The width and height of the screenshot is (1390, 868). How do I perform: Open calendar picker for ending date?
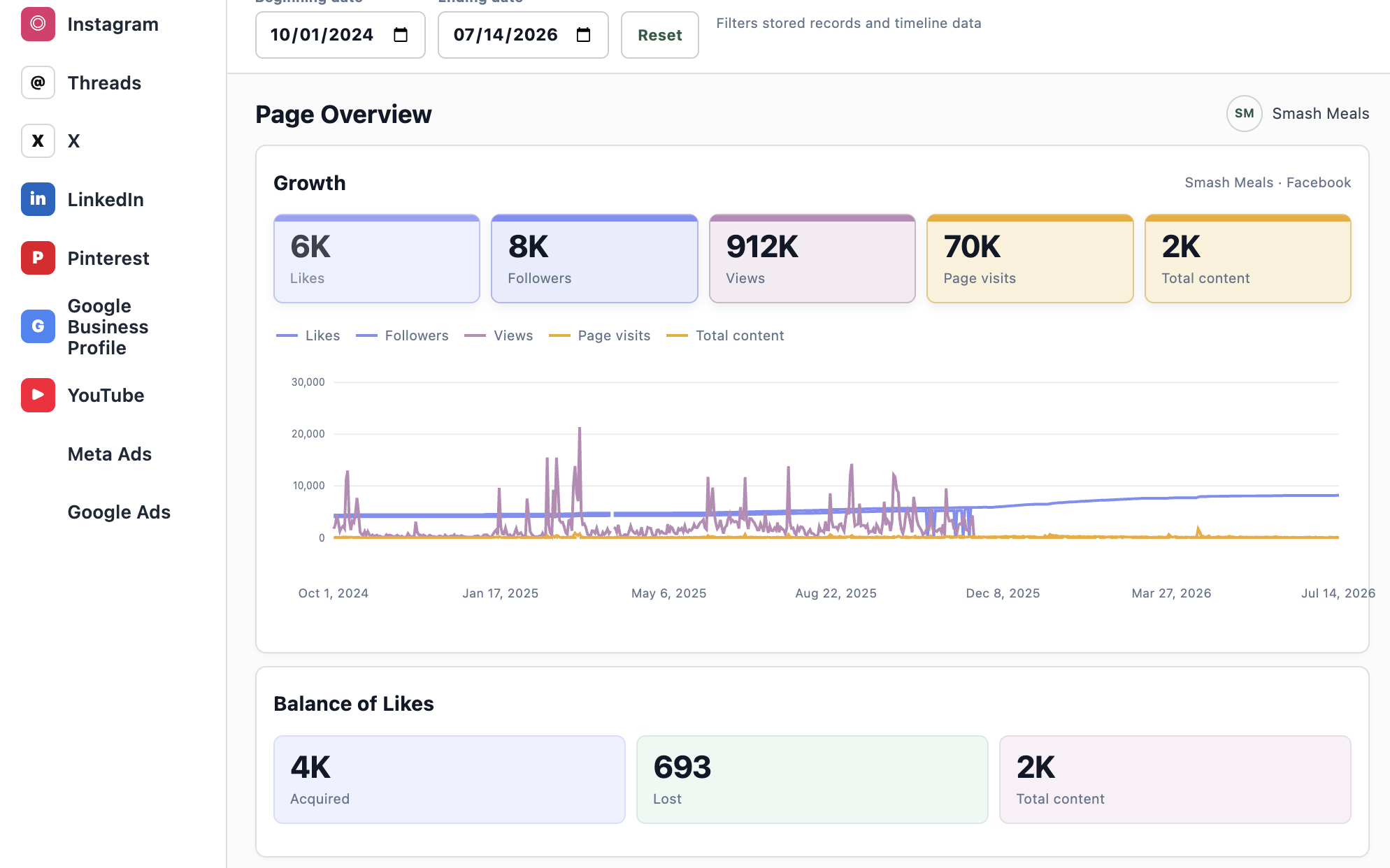584,35
